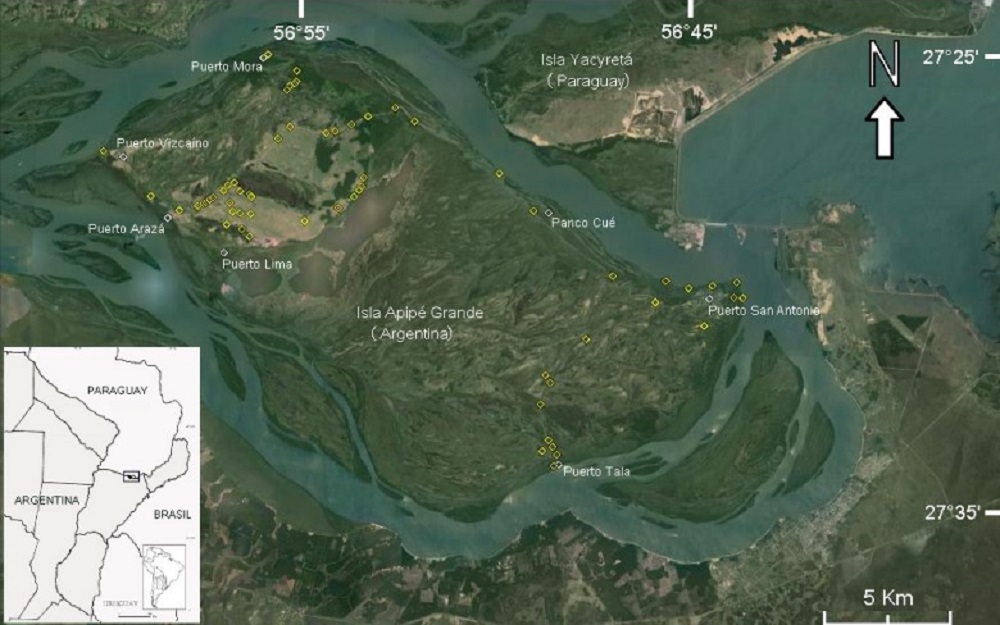The image size is (1000, 625).
Task: Click the white marker at Puerto Arazá
Action: pos(168,217)
